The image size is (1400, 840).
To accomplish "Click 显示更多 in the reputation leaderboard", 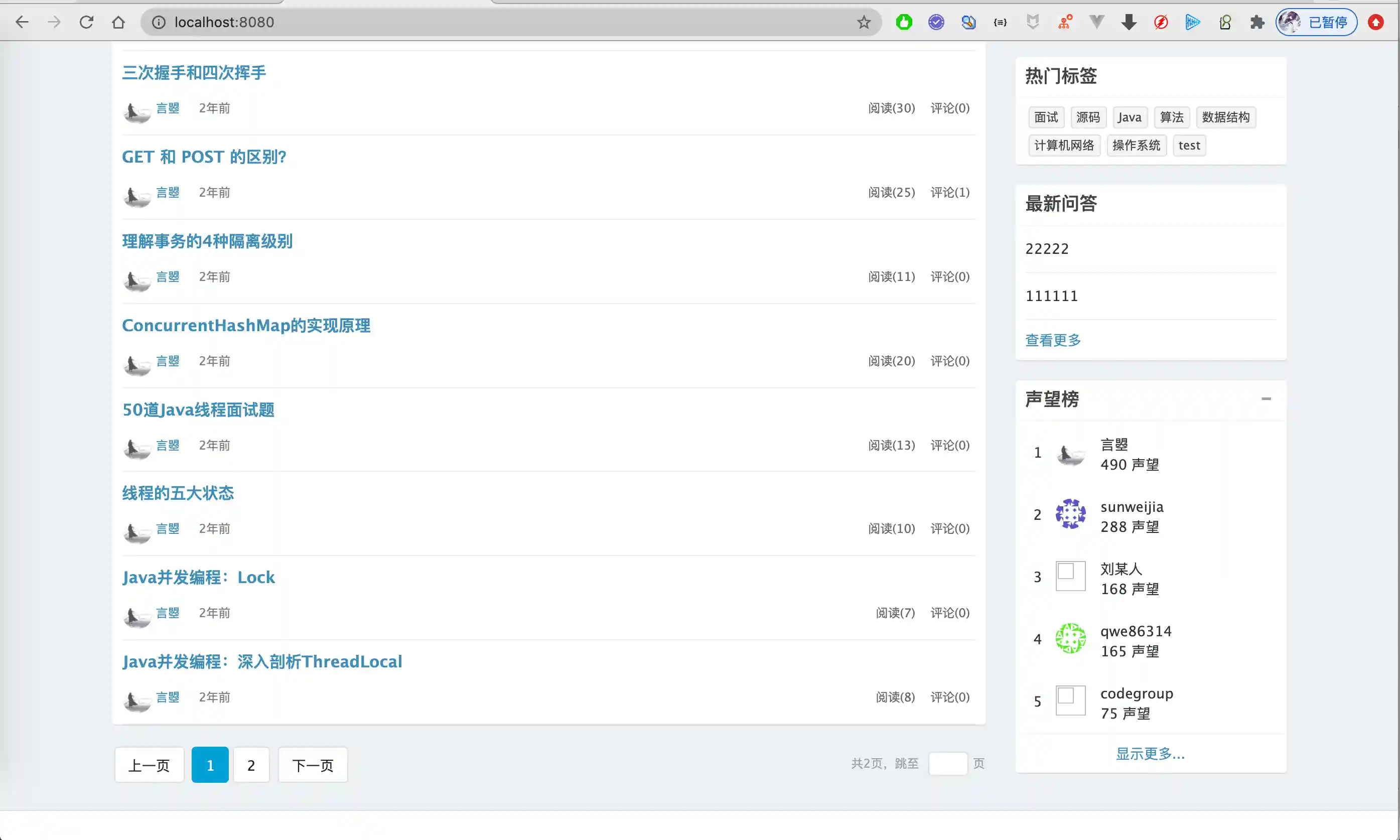I will pos(1150,753).
